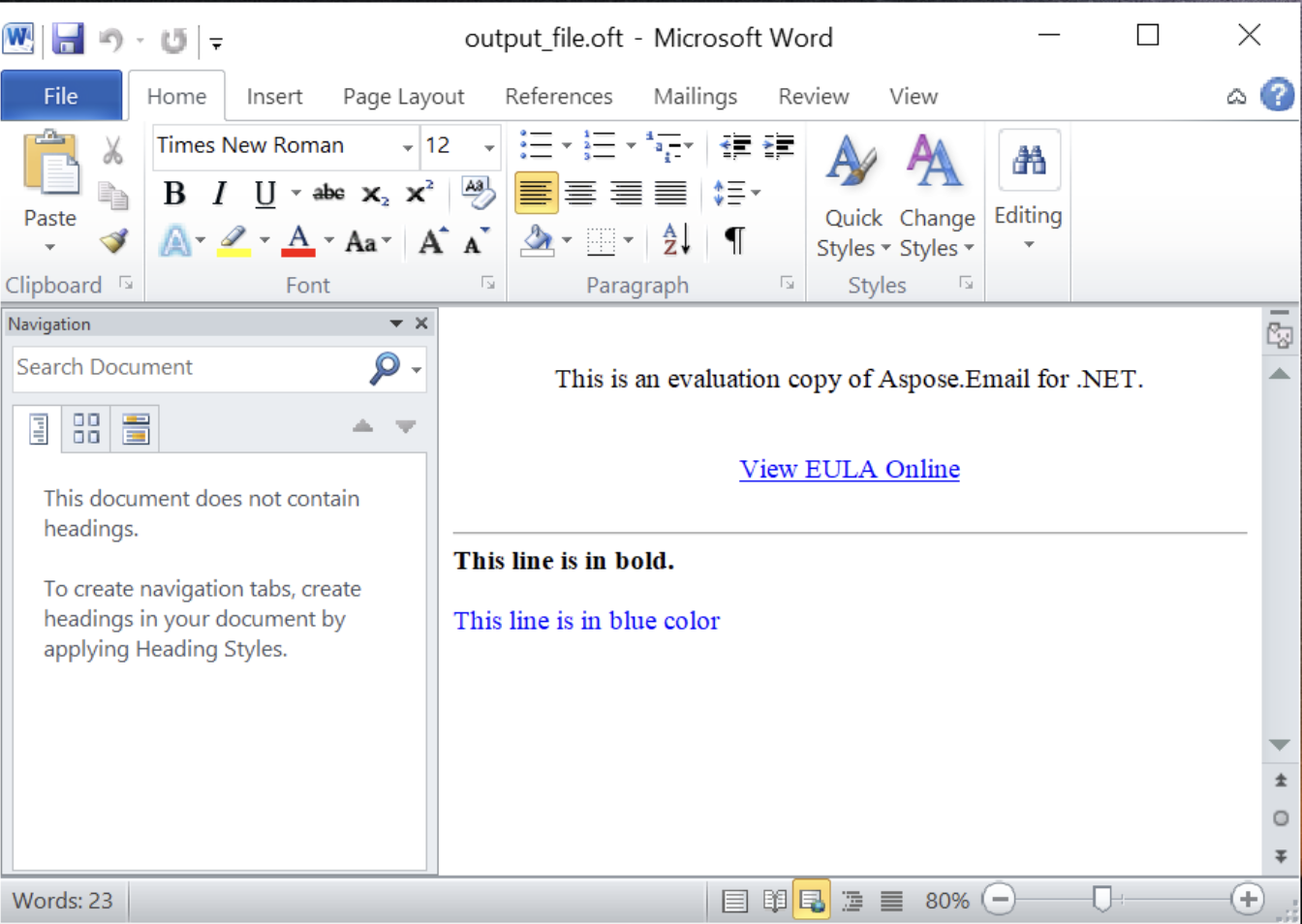Show paragraph marks
This screenshot has width=1302, height=924.
click(x=734, y=240)
